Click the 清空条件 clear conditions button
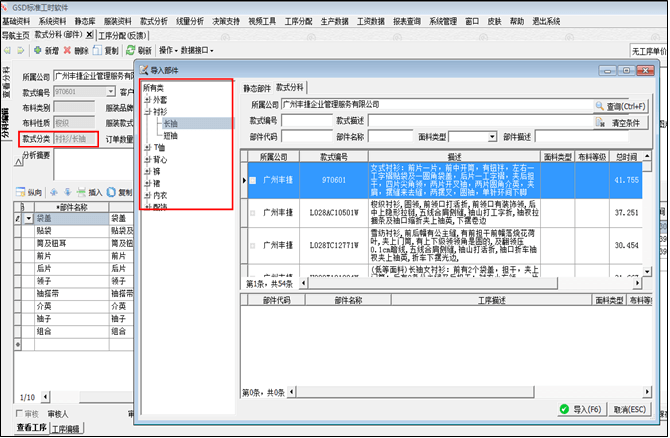The height and width of the screenshot is (438, 670). (x=621, y=123)
